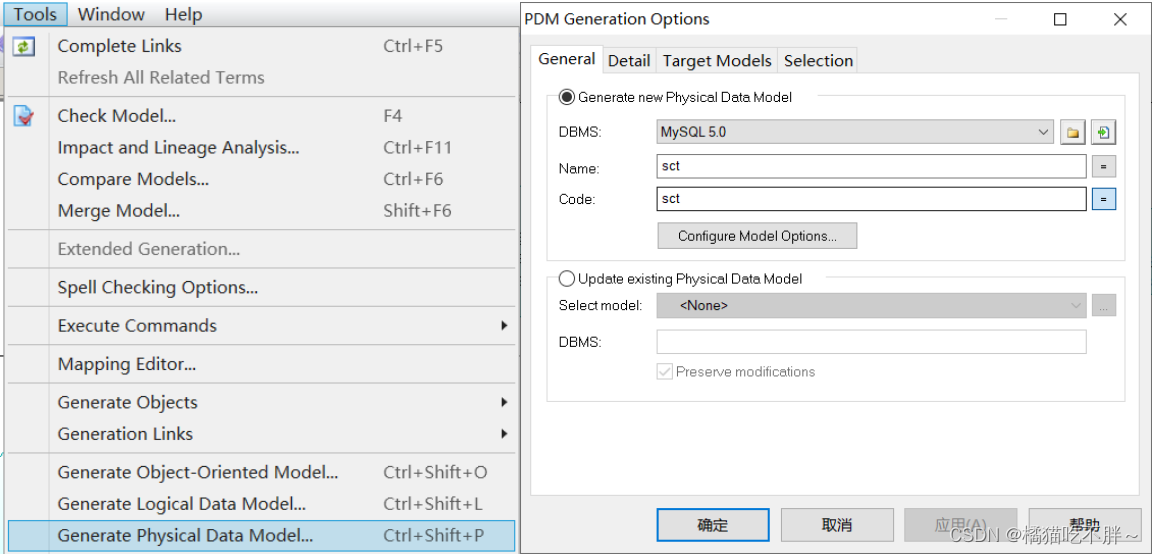Toggle the Preserve modifications checkbox
This screenshot has height=554, width=1153.
coord(665,372)
